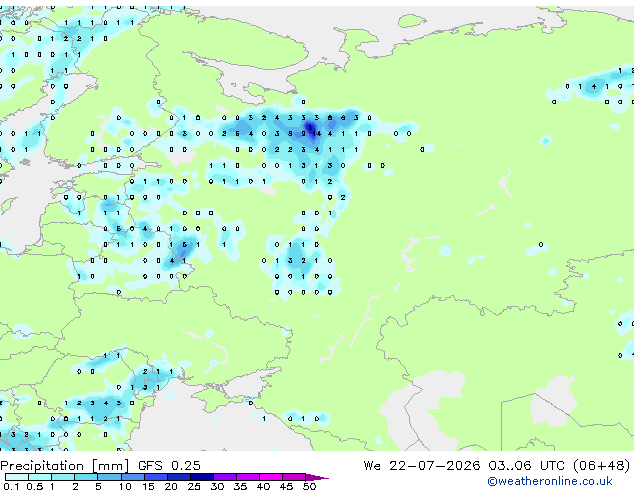Click the '50' legend scale label
The height and width of the screenshot is (490, 634).
click(x=310, y=486)
